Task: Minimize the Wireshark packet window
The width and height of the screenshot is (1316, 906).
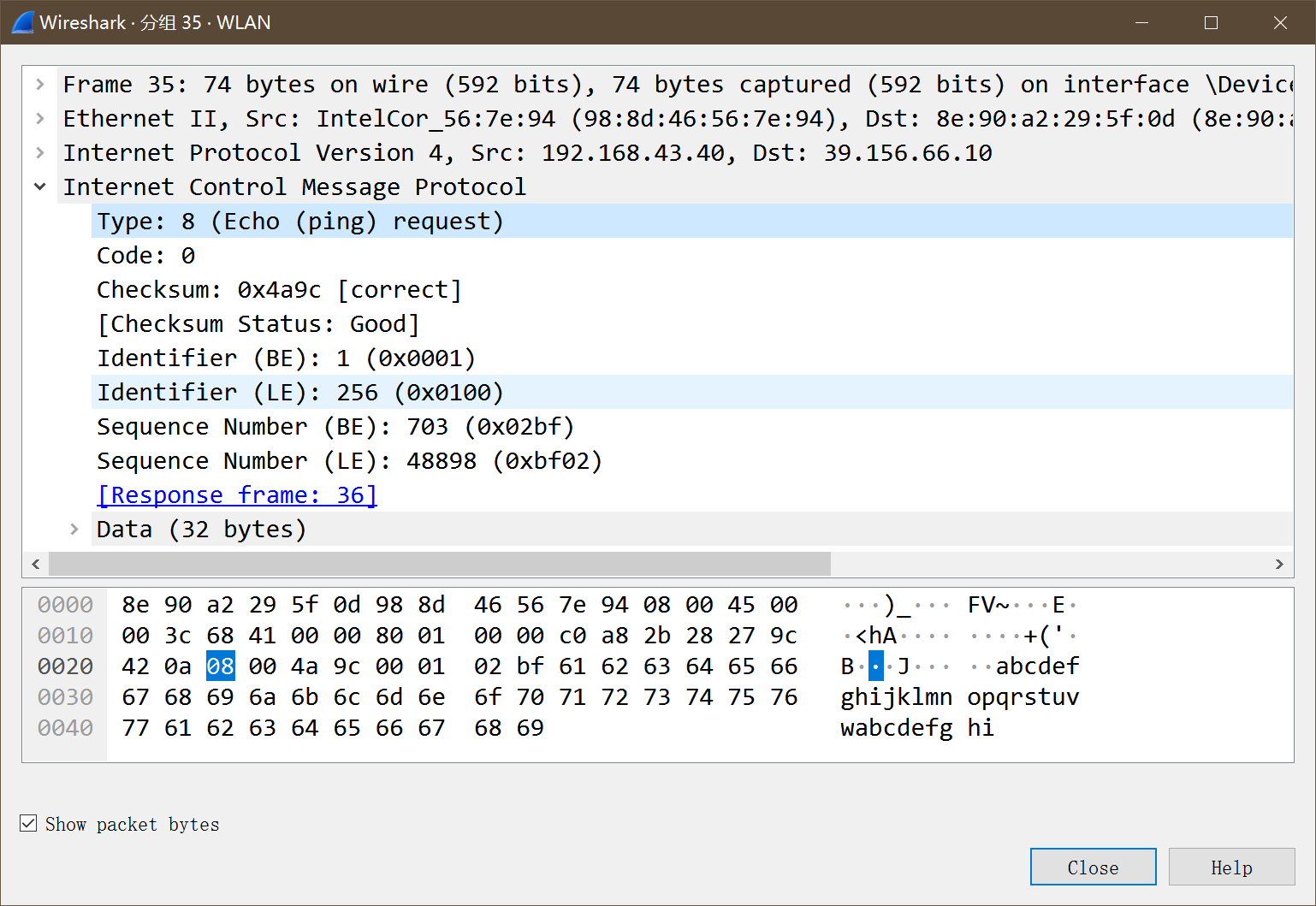Action: tap(1141, 22)
